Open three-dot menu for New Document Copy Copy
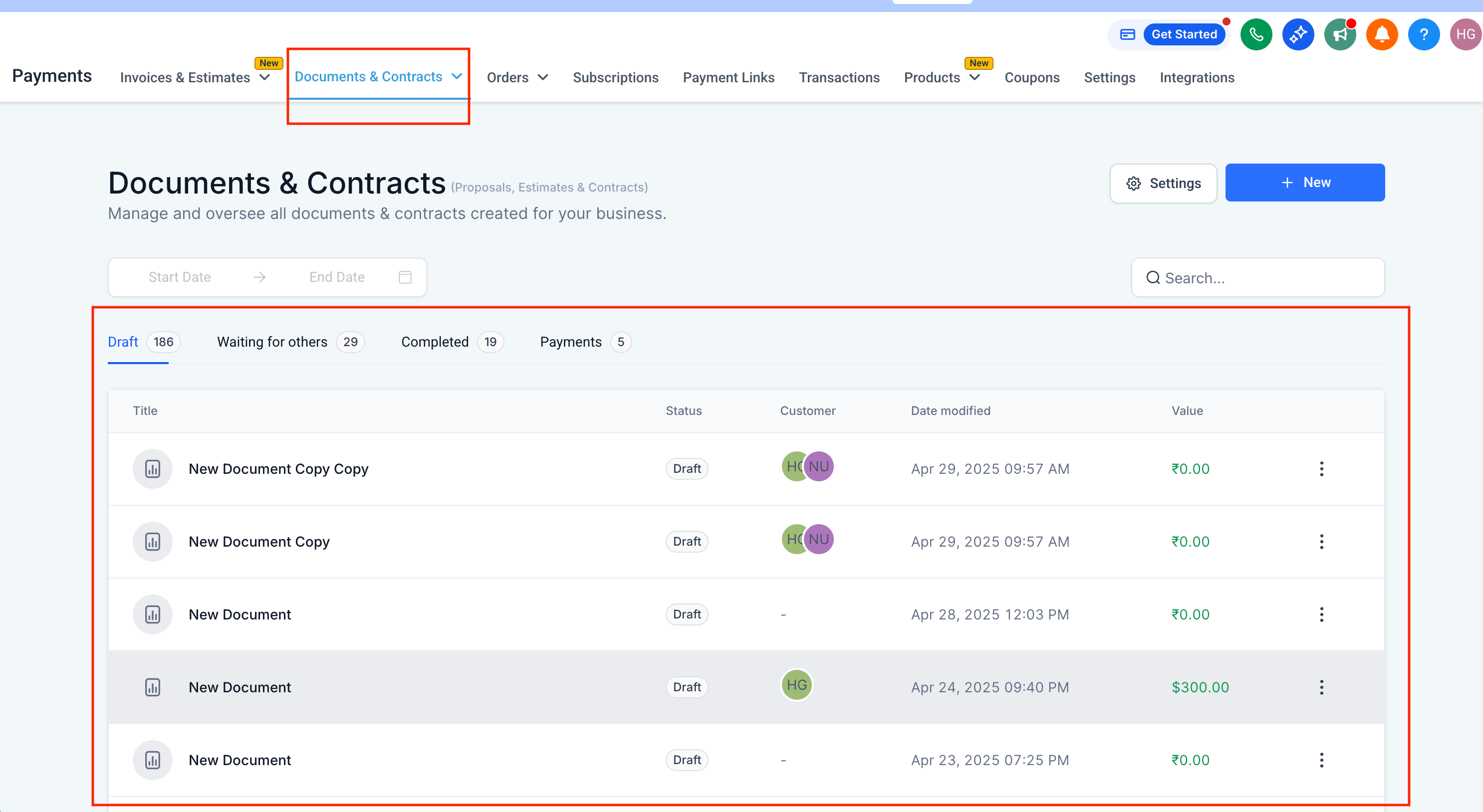The image size is (1483, 812). tap(1321, 468)
